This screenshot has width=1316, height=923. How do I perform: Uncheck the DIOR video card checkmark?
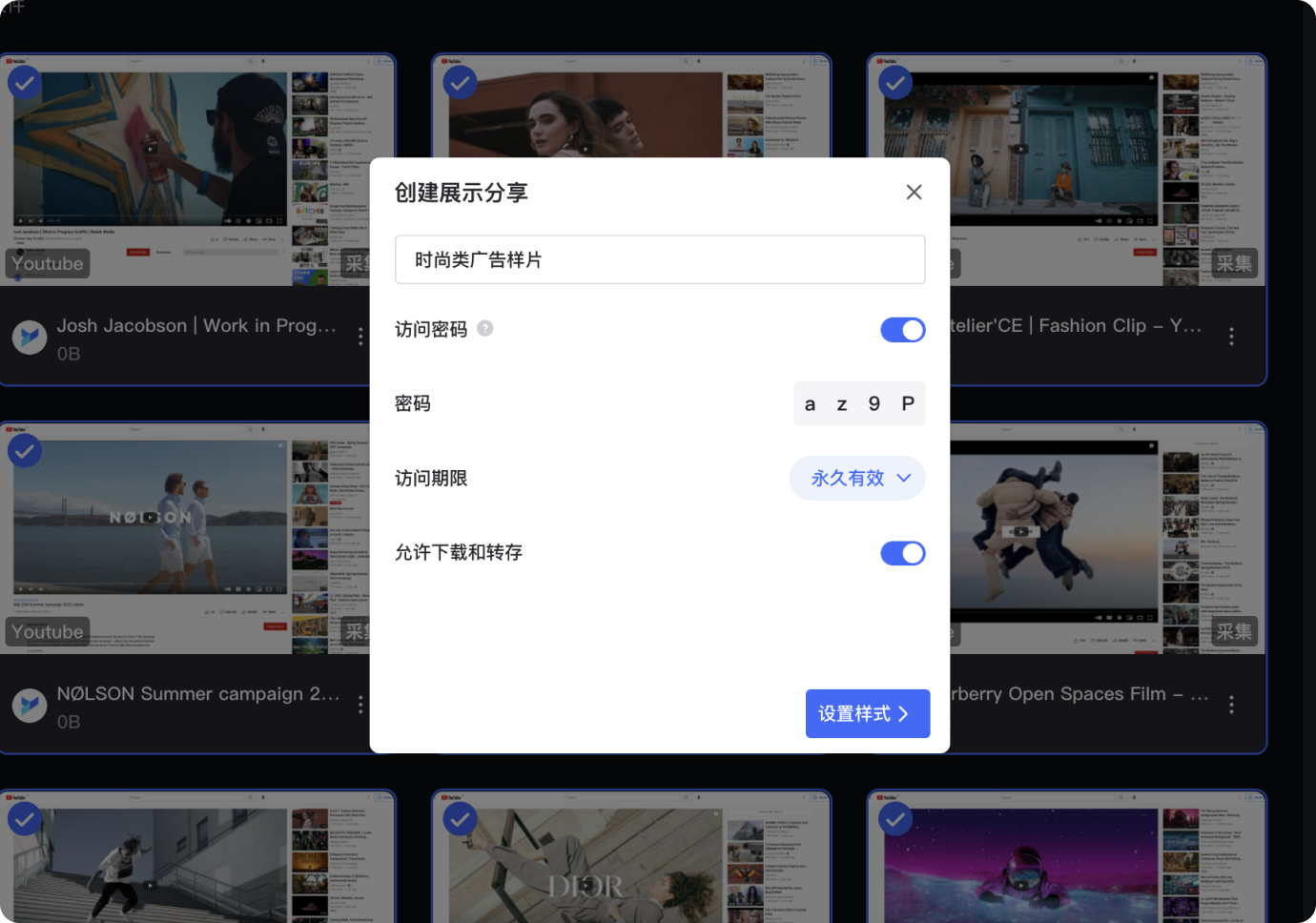pos(461,819)
